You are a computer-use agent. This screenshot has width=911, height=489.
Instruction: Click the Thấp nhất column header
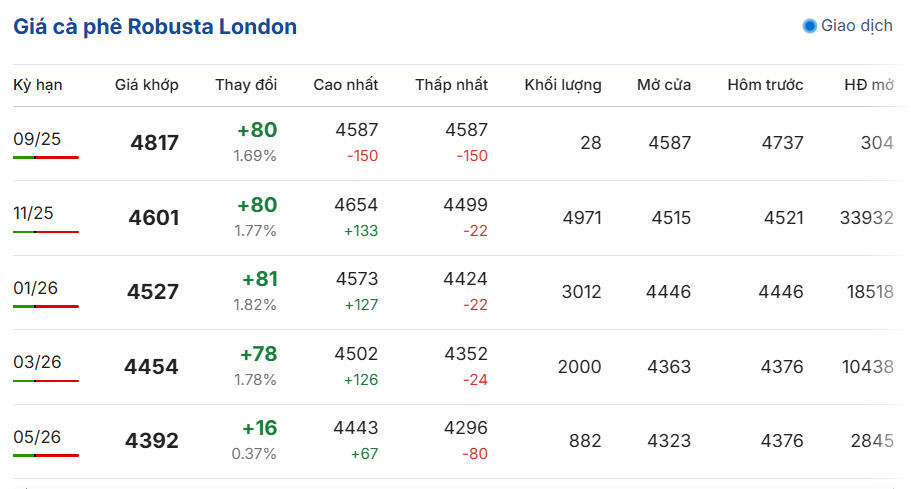pyautogui.click(x=451, y=85)
